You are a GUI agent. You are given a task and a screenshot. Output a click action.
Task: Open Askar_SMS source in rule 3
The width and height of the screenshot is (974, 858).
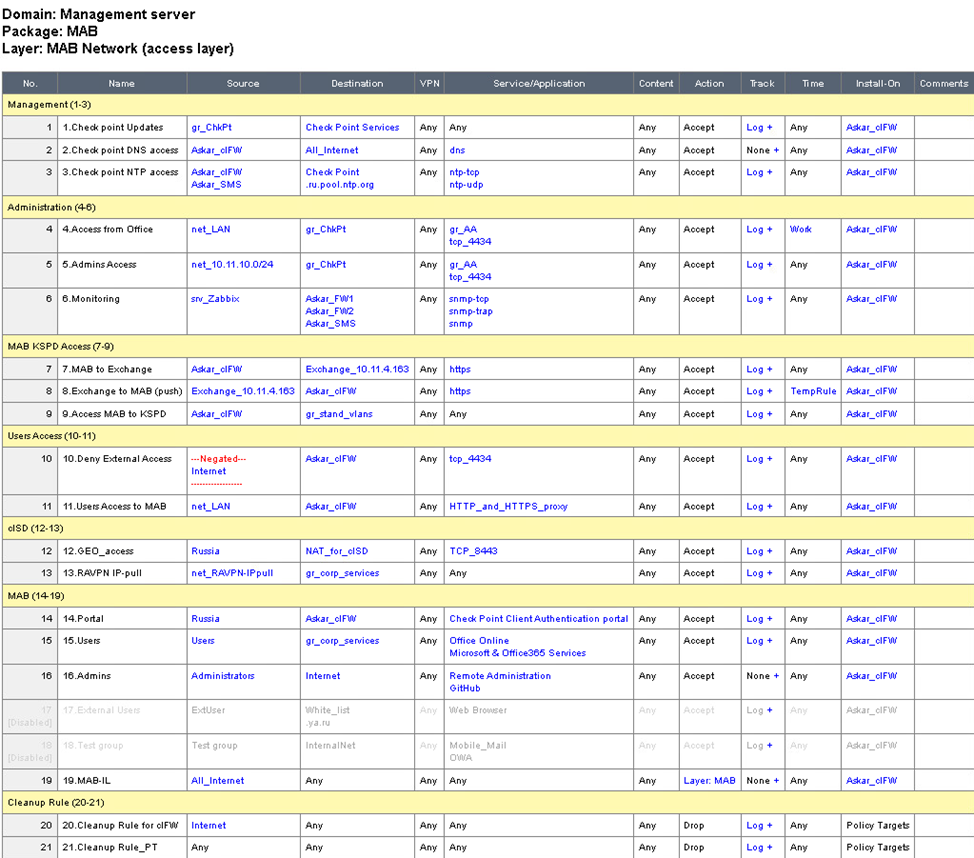pos(216,185)
